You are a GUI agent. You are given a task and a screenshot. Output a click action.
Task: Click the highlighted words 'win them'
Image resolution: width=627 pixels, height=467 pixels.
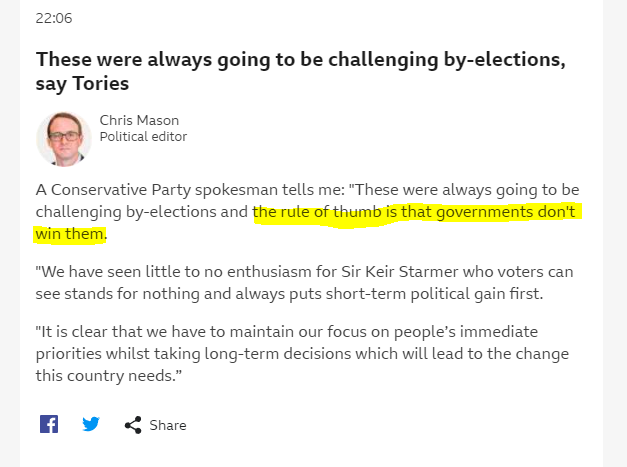[x=70, y=234]
